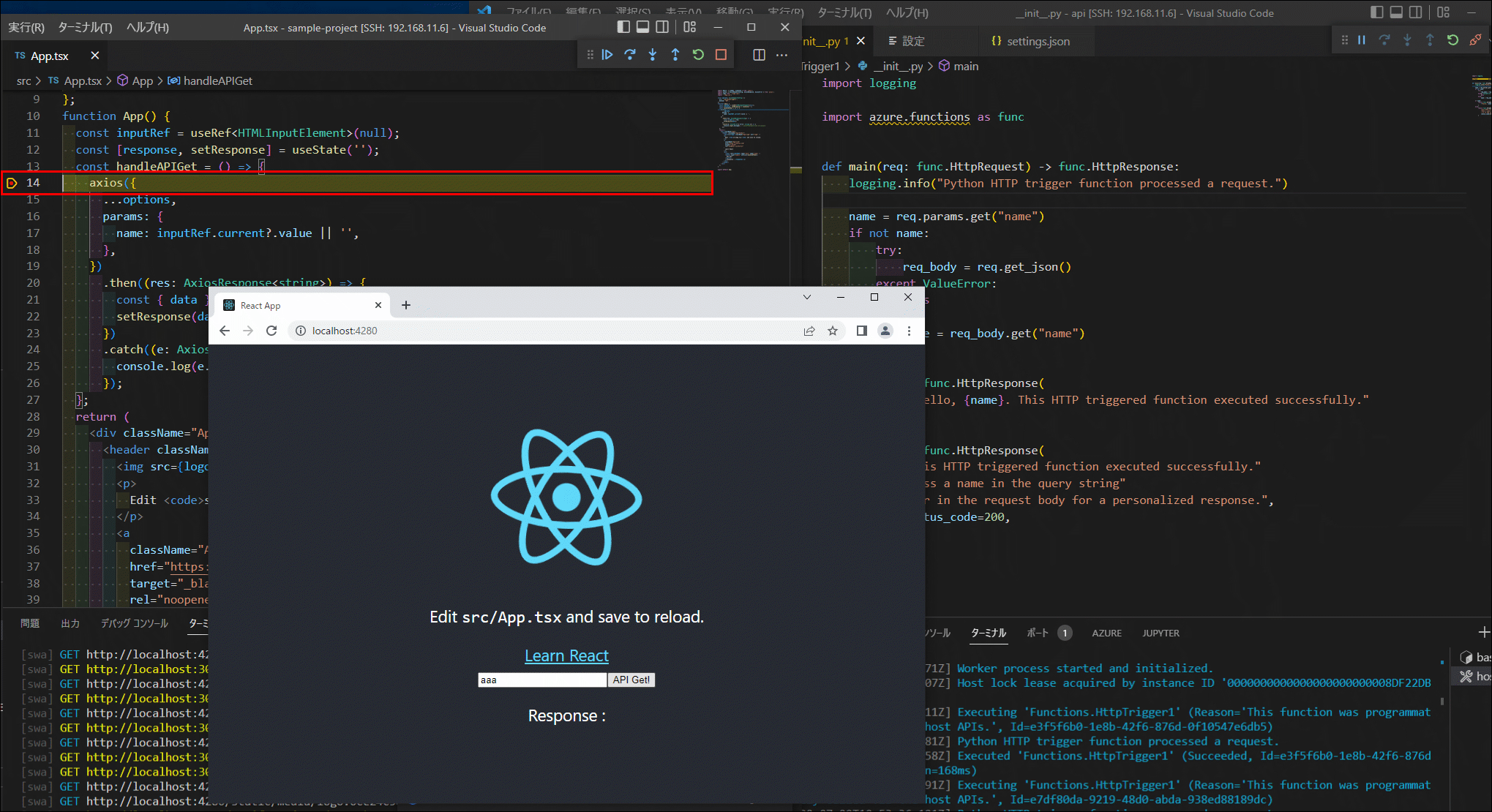1492x812 pixels.
Task: Open the browser profile icon
Action: [x=885, y=331]
